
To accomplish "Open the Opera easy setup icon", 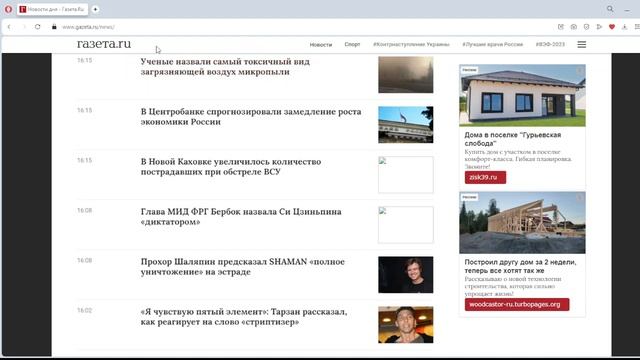I will [x=637, y=27].
